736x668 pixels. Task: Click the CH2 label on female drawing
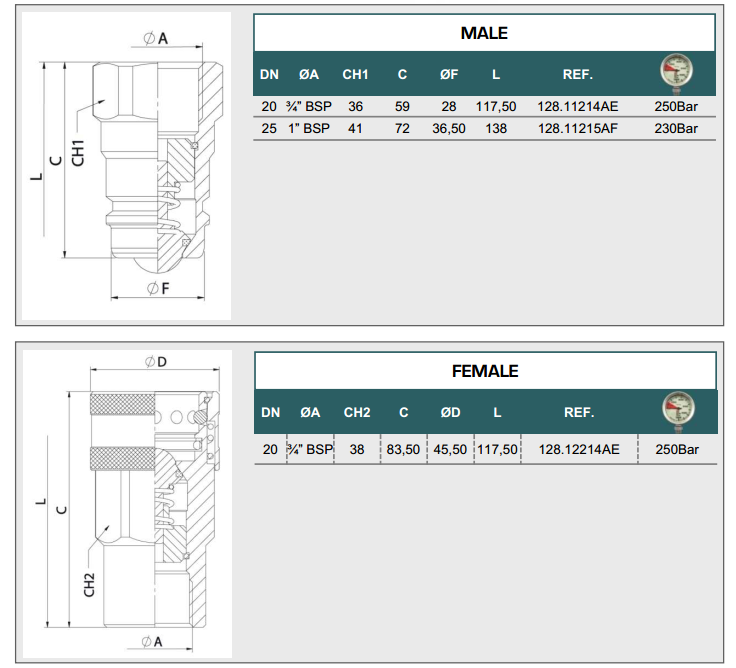[89, 583]
